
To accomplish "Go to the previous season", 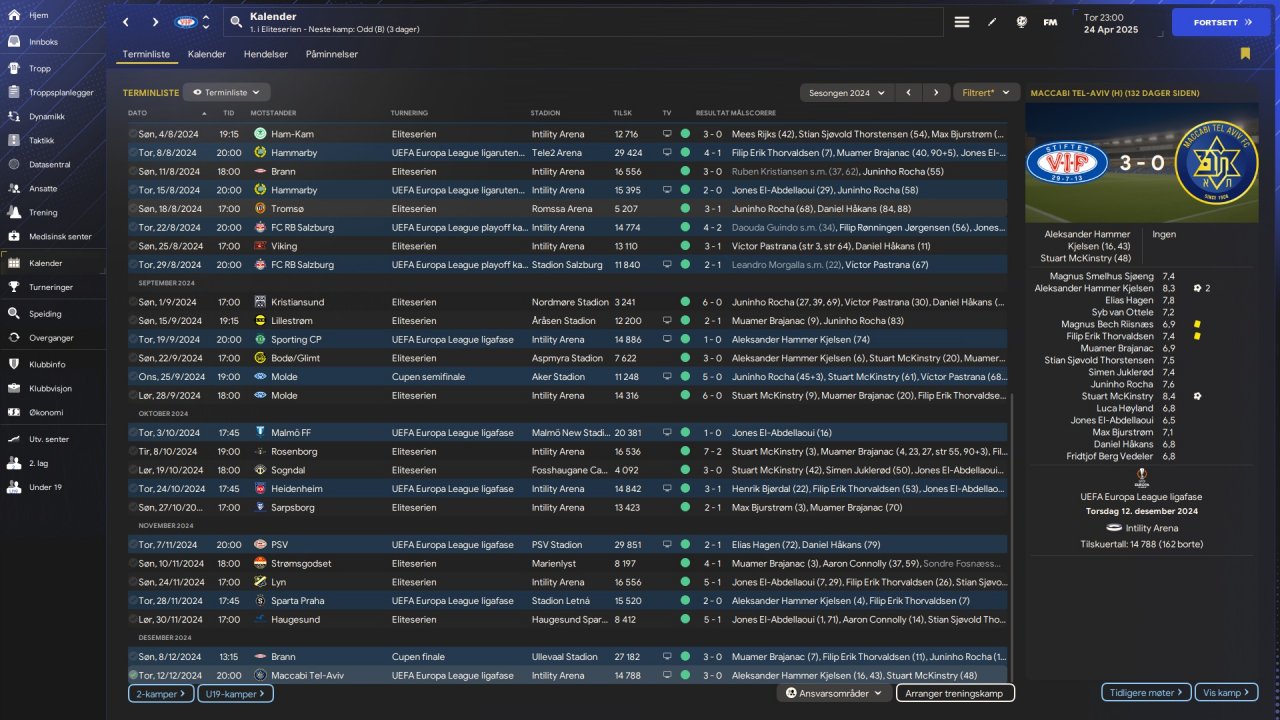I will point(907,92).
